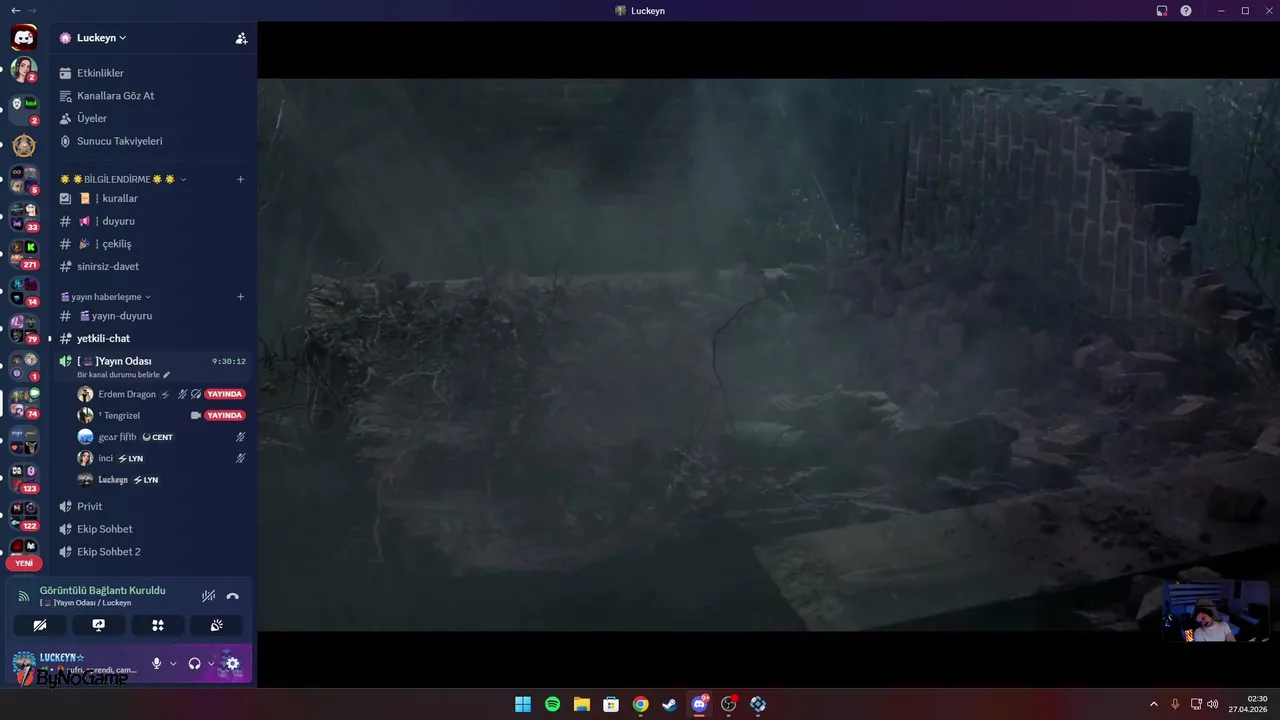Go back with title bar left arrow
The width and height of the screenshot is (1280, 720).
(15, 10)
